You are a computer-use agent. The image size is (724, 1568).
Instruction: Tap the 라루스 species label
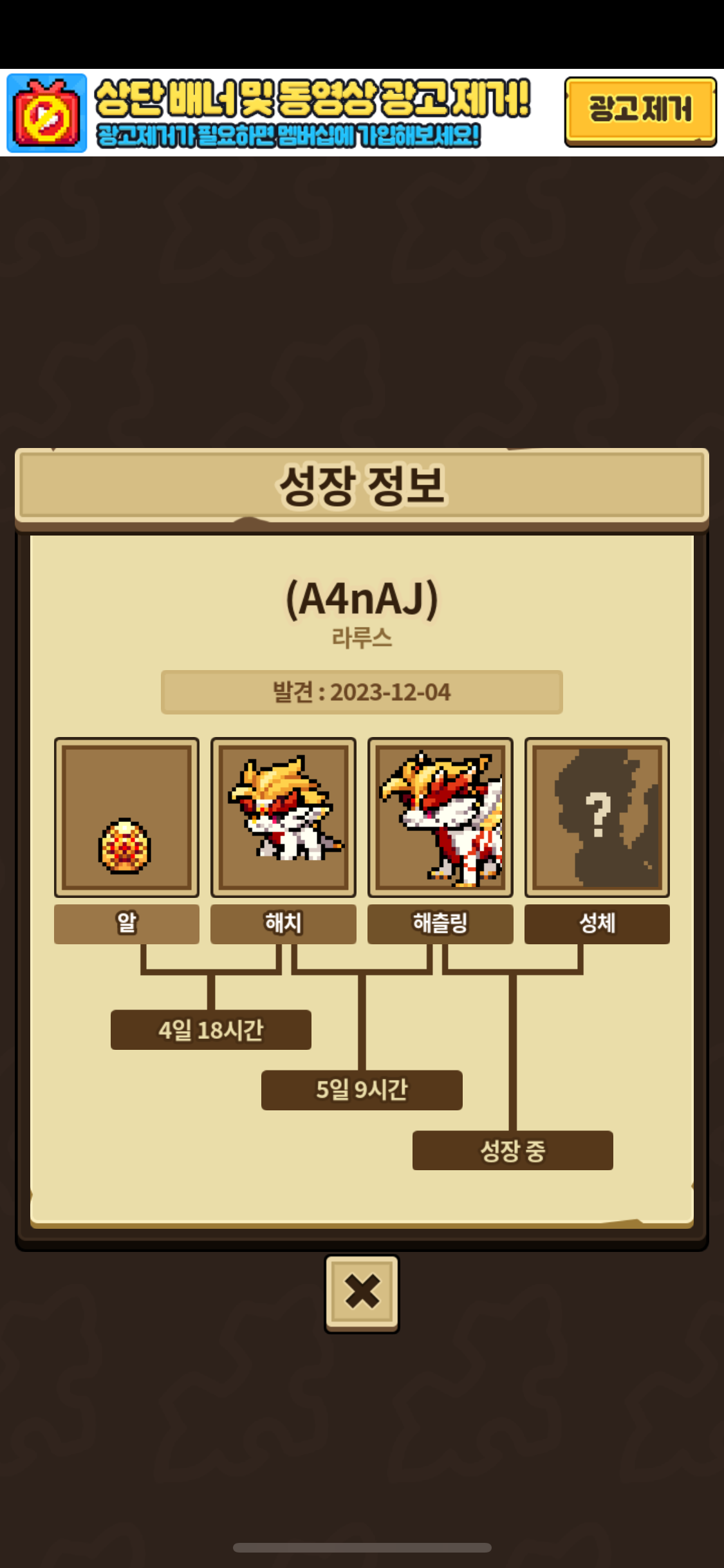[x=362, y=638]
